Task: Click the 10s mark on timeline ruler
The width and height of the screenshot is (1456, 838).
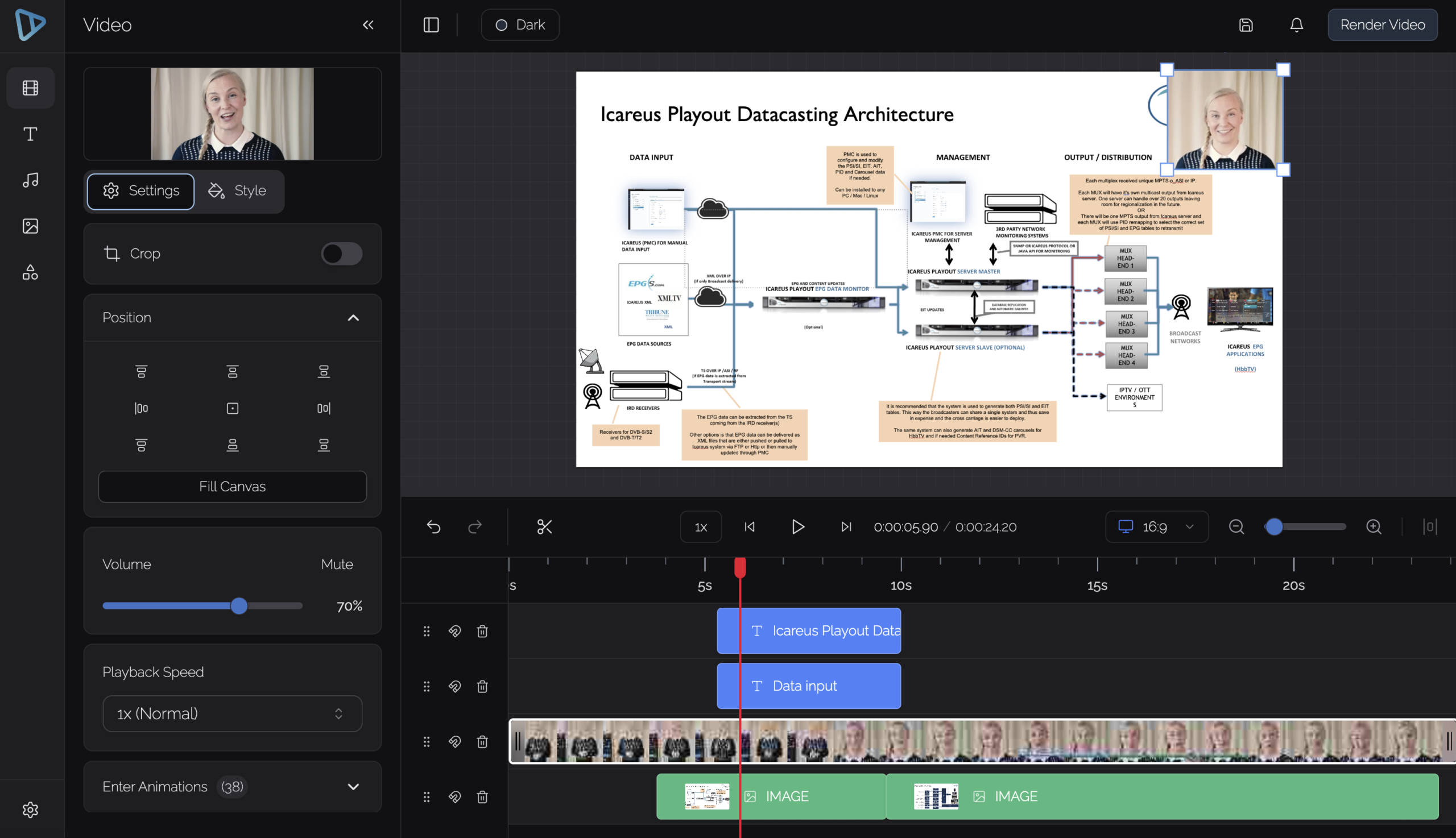Action: point(901,586)
